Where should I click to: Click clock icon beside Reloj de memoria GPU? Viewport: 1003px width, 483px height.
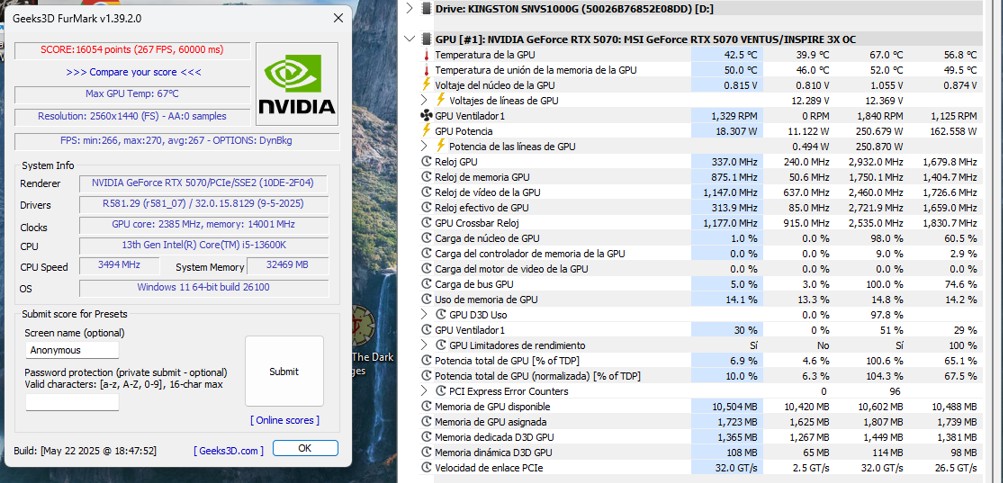pos(427,177)
